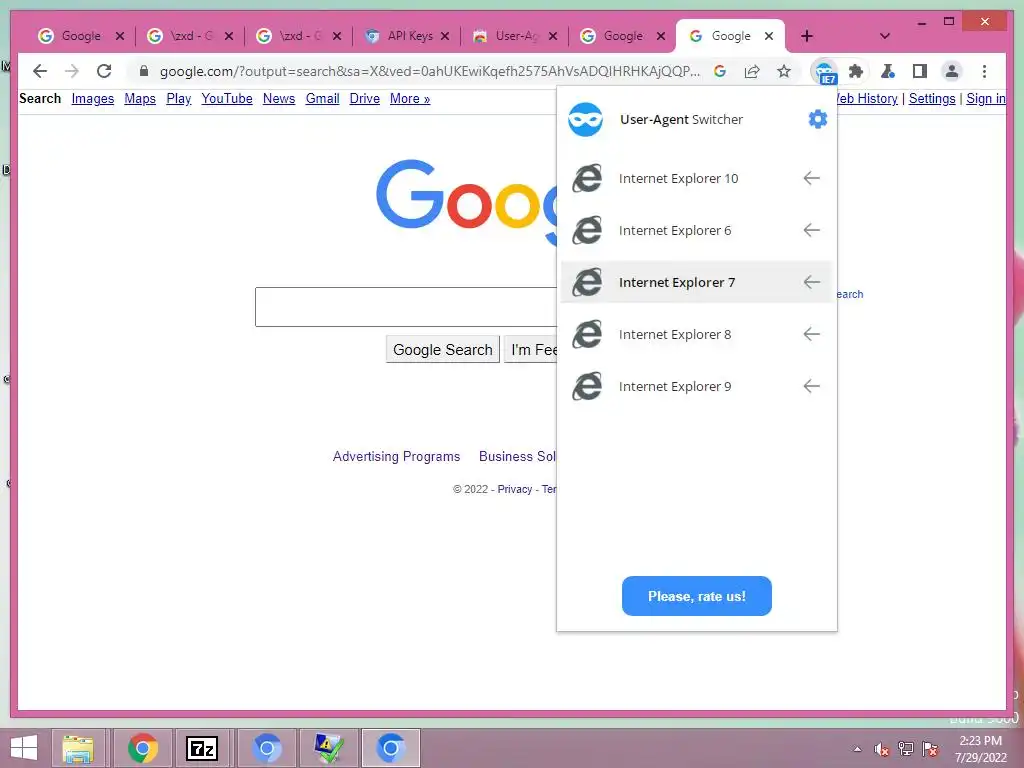Image resolution: width=1024 pixels, height=768 pixels.
Task: Click the Google Search button
Action: point(443,349)
